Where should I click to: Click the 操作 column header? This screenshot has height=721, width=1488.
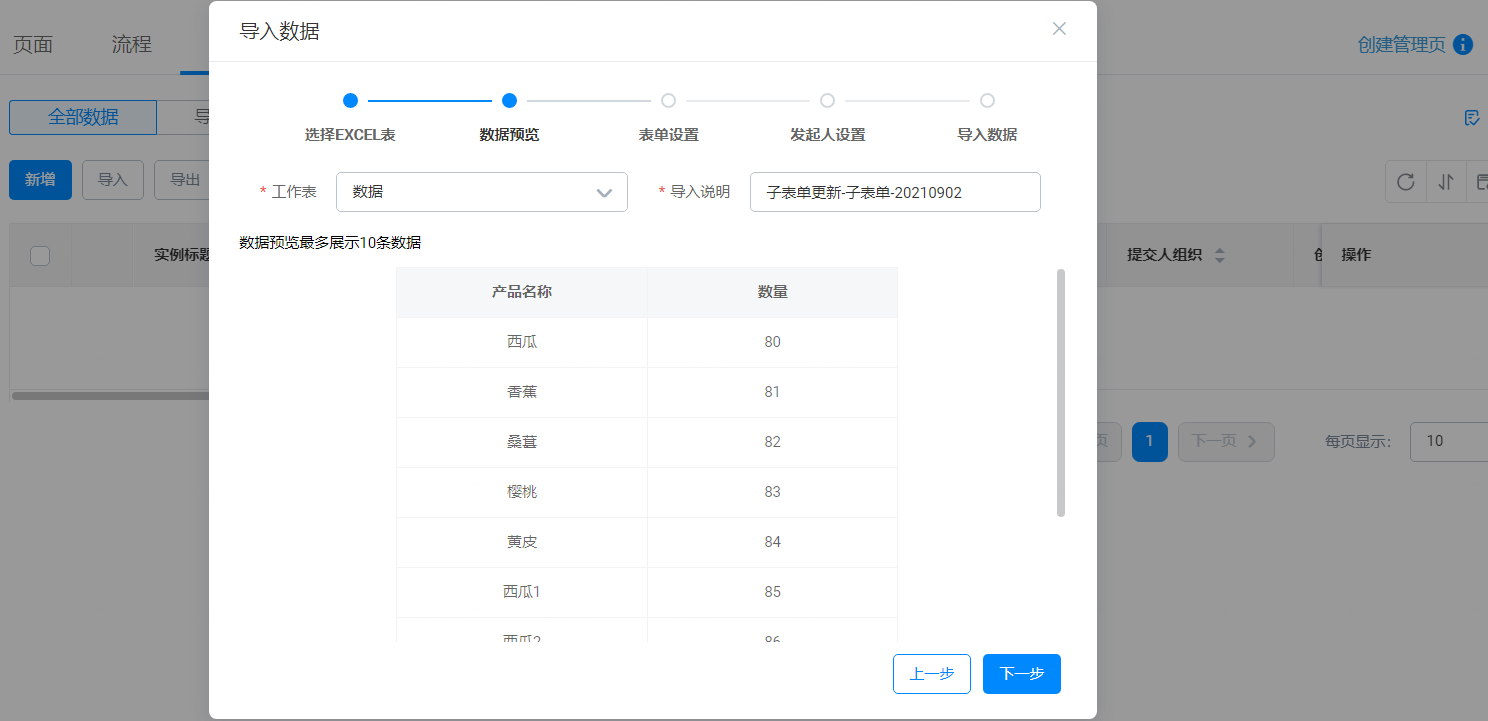(x=1356, y=255)
